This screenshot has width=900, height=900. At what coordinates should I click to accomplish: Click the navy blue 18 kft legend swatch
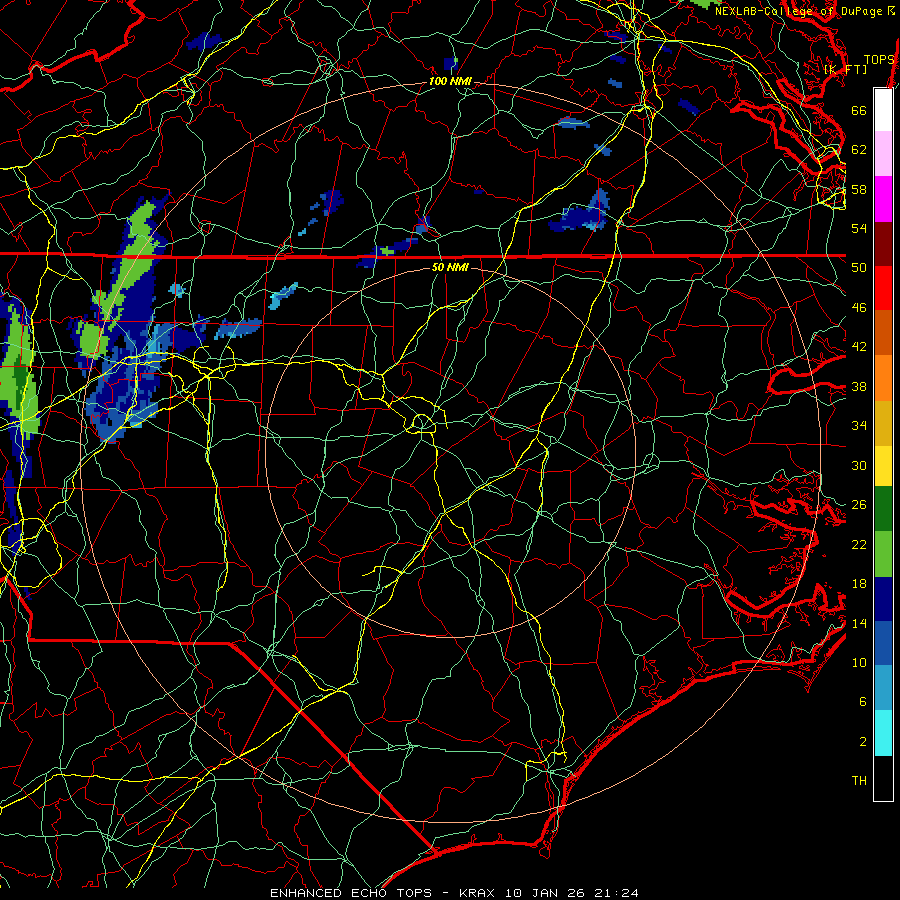click(x=883, y=599)
